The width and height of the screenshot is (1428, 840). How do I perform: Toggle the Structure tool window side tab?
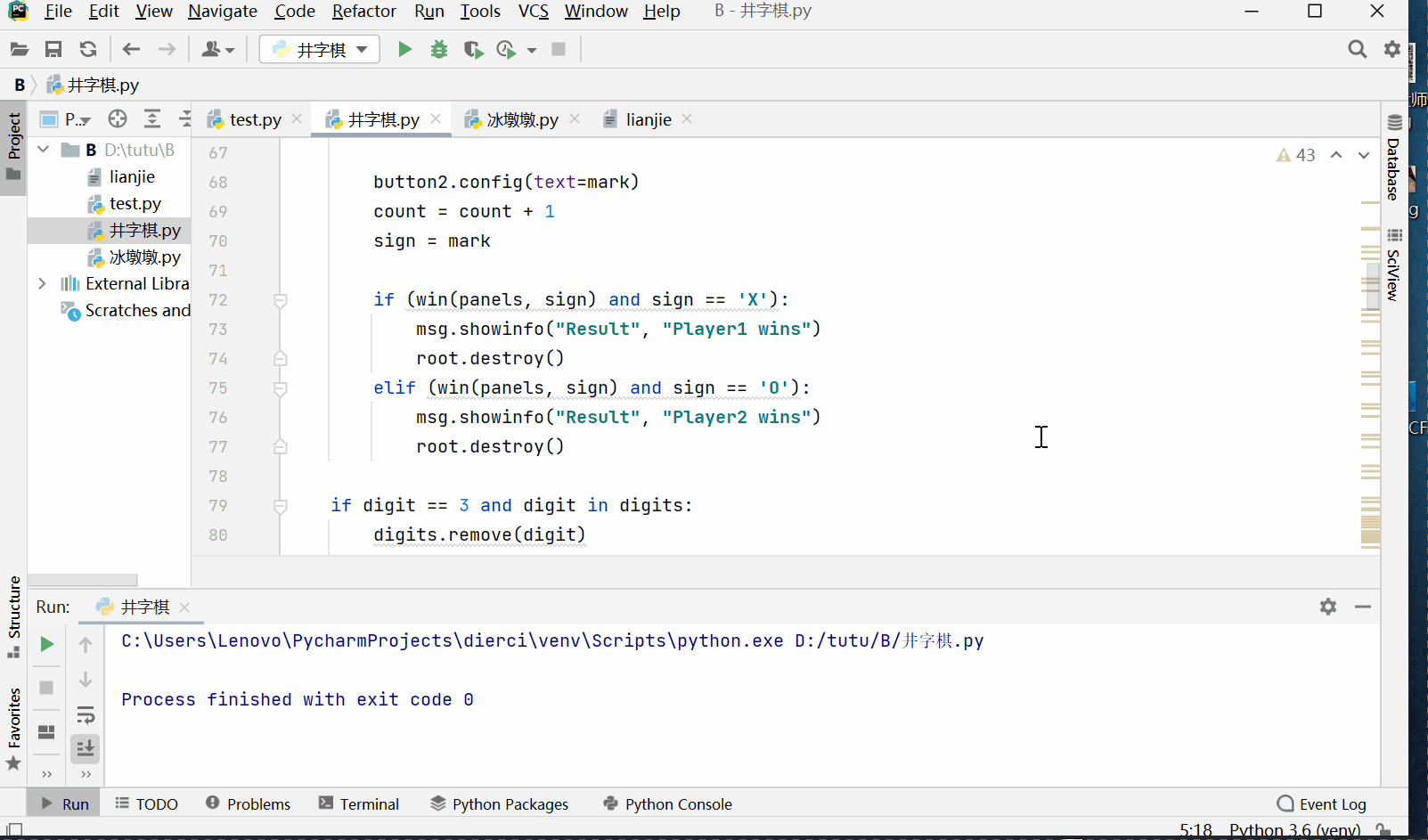(13, 616)
